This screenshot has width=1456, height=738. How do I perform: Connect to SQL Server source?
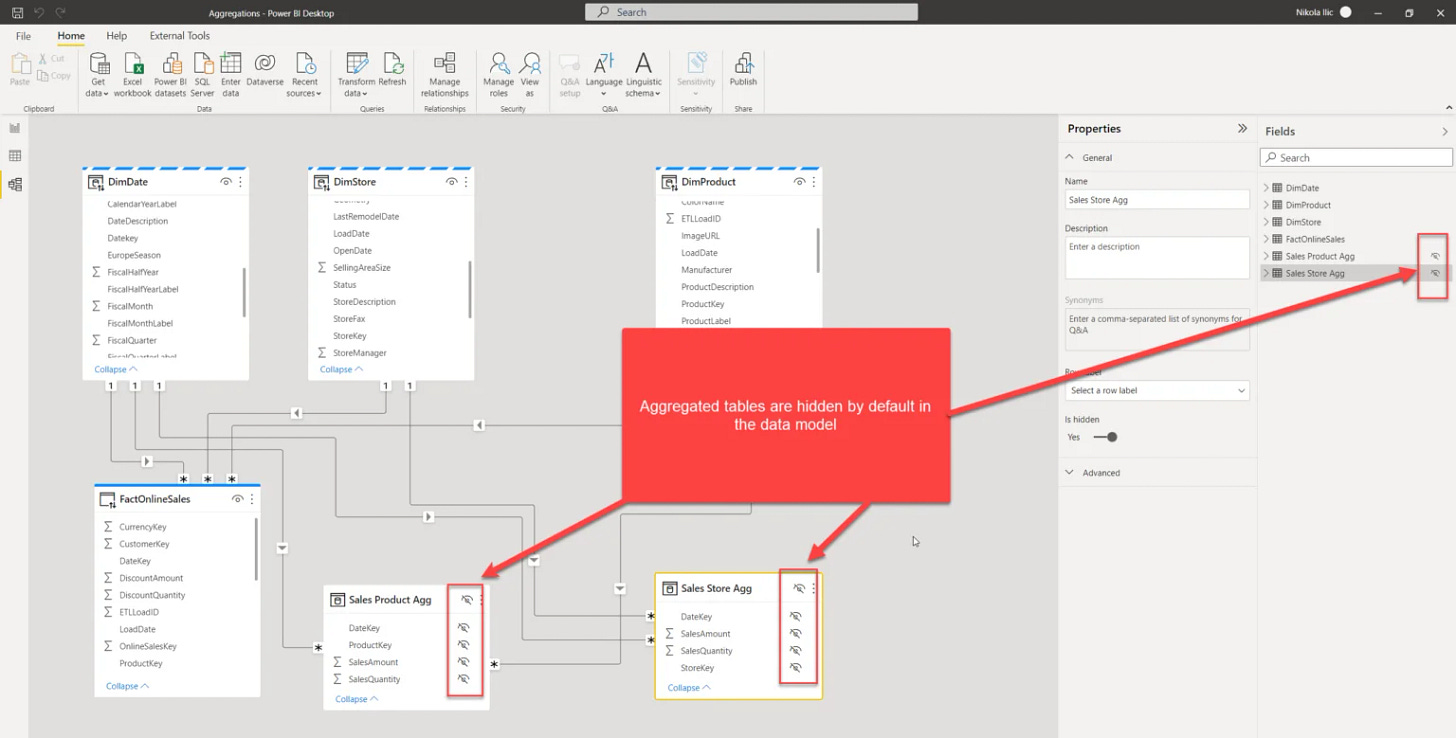[x=203, y=75]
